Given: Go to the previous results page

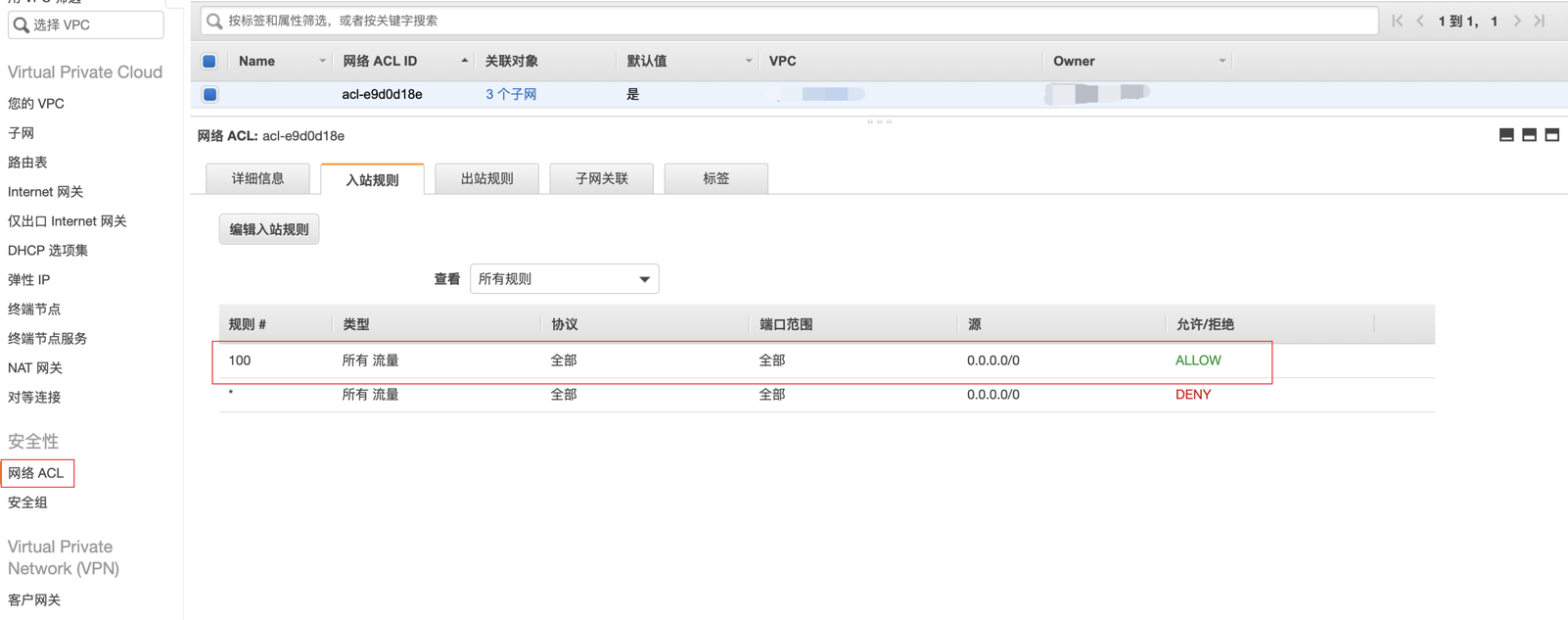Looking at the screenshot, I should click(x=1420, y=21).
